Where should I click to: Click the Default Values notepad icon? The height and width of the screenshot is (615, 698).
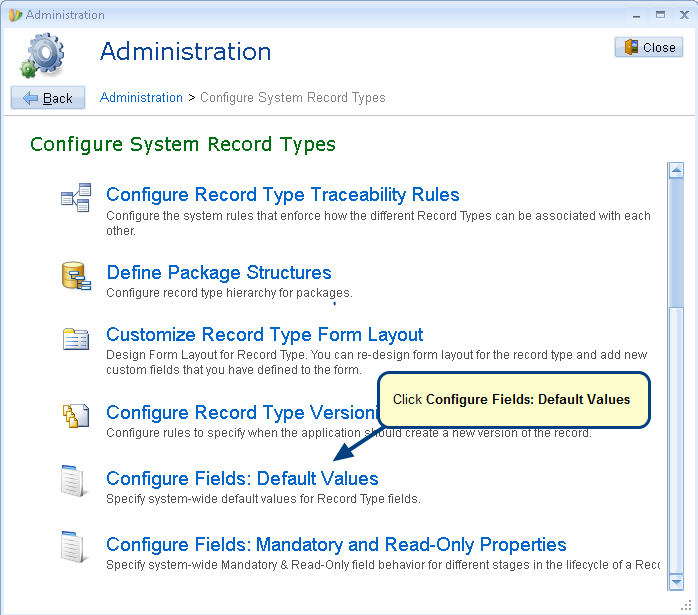point(73,481)
